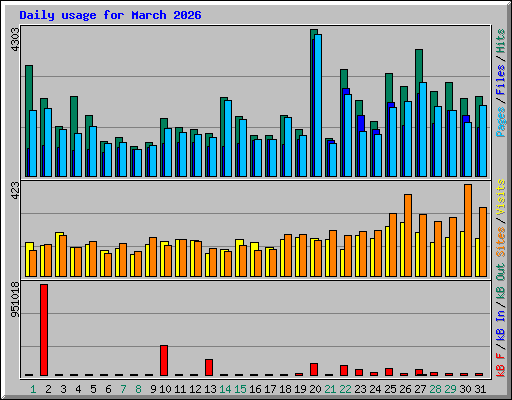Click the red kB bar on day 13
Image resolution: width=512 pixels, height=400 pixels.
coord(209,367)
